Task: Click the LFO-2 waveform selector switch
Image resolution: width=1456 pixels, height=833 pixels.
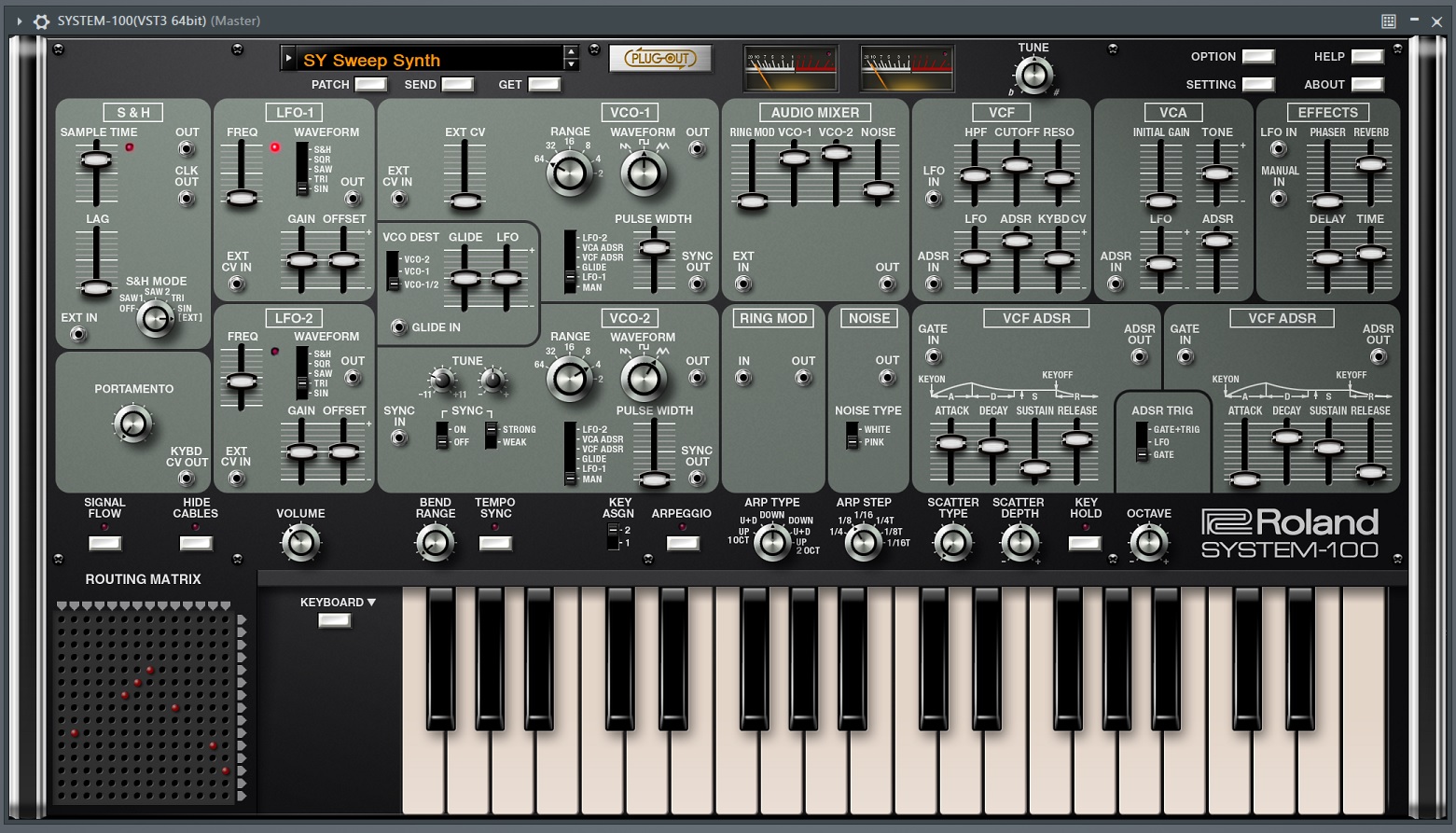Action: tap(302, 373)
